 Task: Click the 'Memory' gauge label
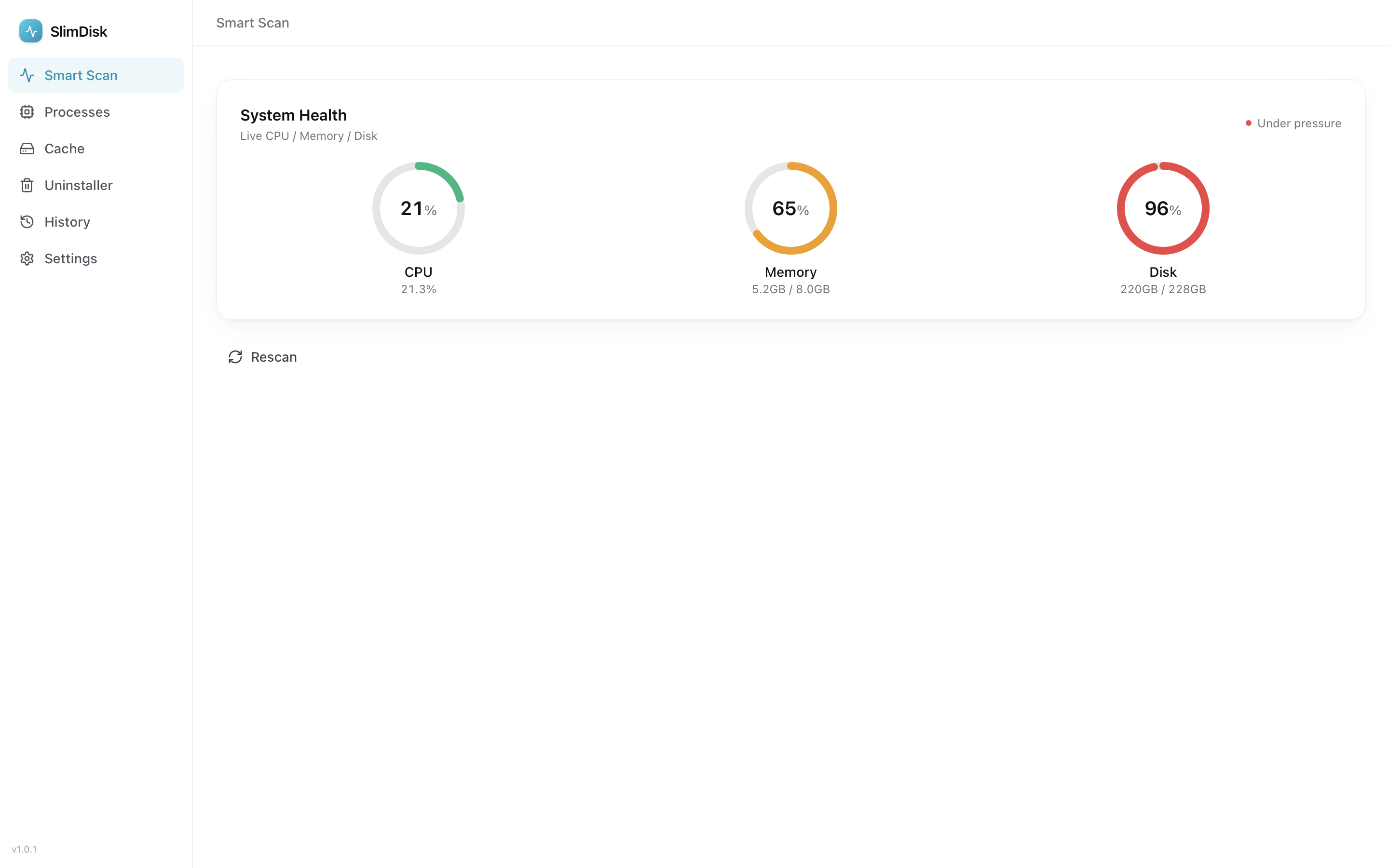[x=790, y=272]
